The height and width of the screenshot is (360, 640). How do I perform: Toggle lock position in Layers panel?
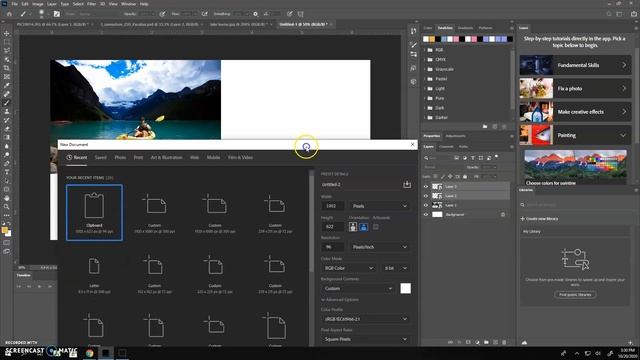click(450, 176)
